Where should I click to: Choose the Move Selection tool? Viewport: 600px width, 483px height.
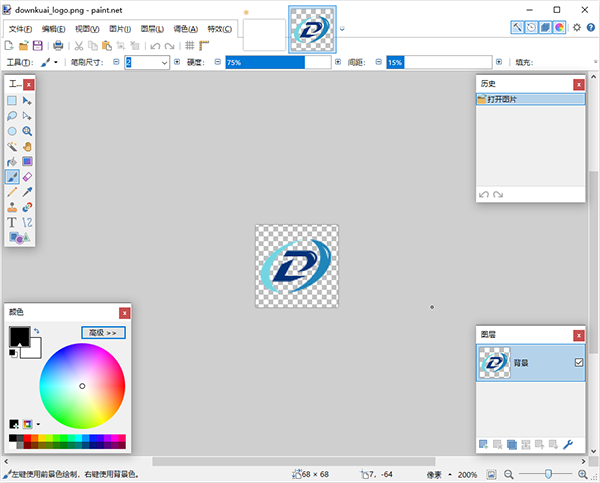[27, 116]
